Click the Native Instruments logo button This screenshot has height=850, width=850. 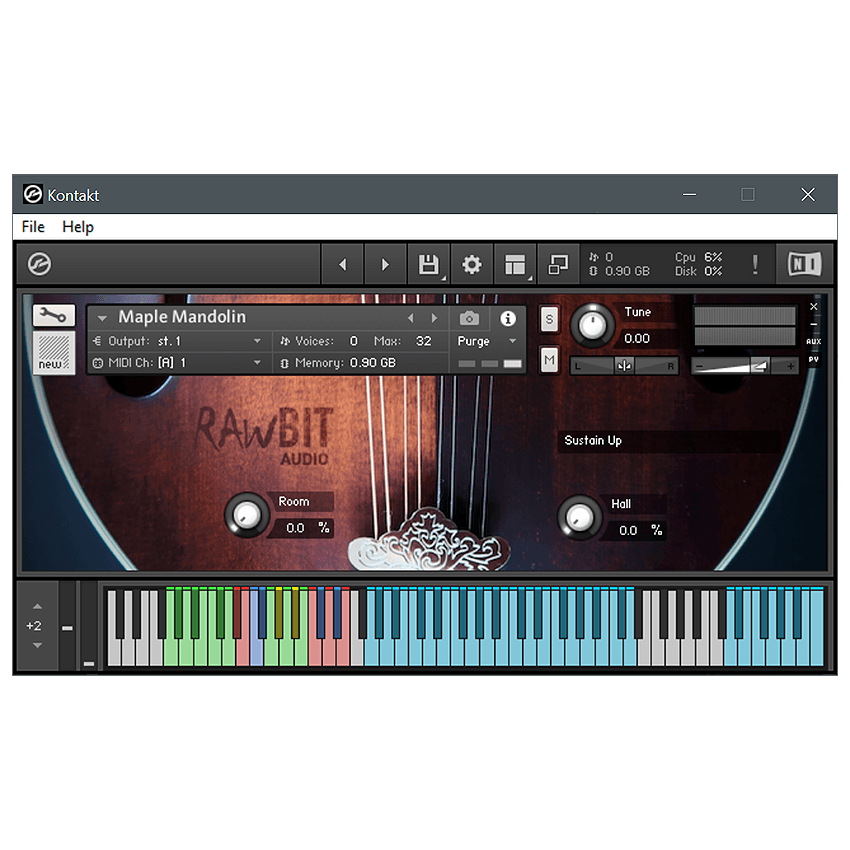click(x=804, y=263)
